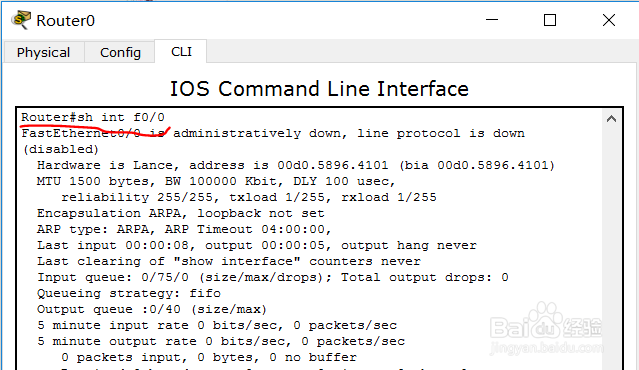Click the 'MTU 1500 bytes' line
Image resolution: width=639 pixels, height=370 pixels.
[x=216, y=181]
